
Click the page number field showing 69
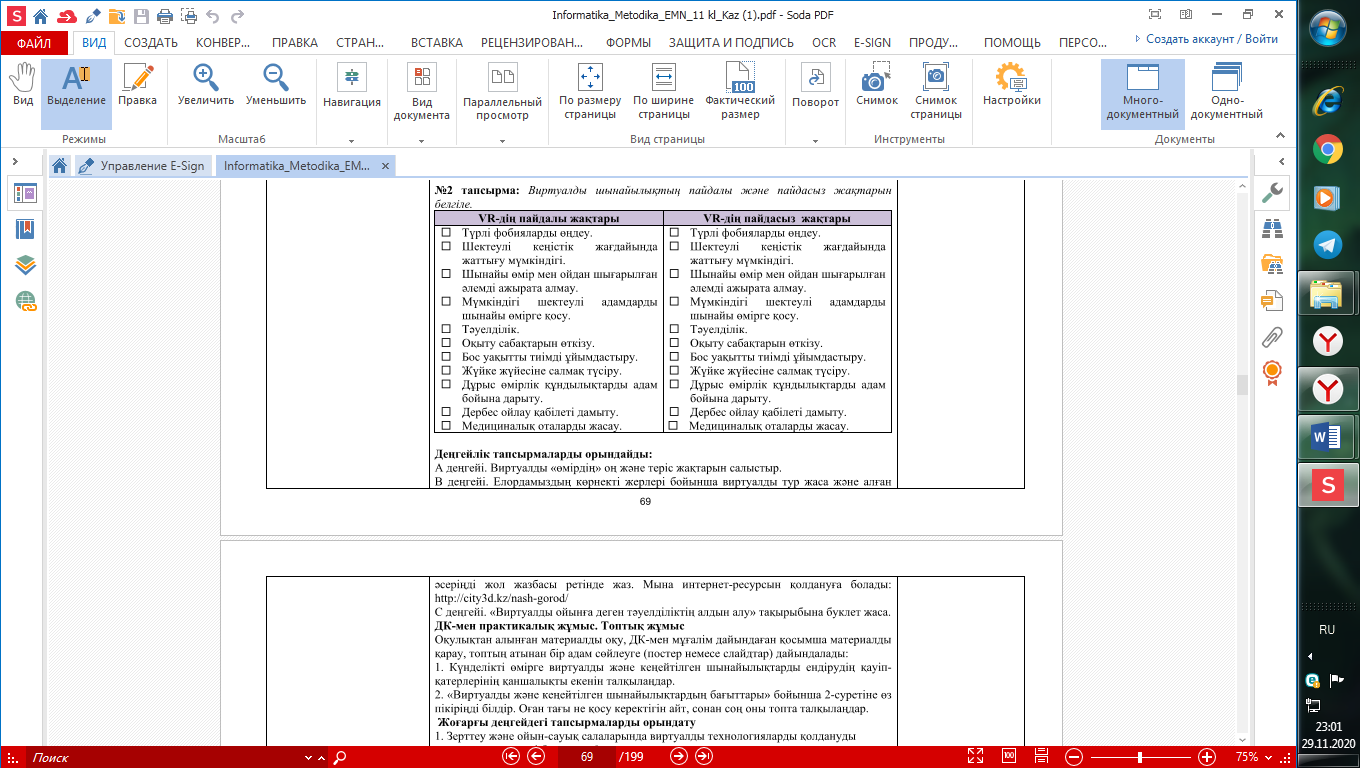[x=587, y=757]
